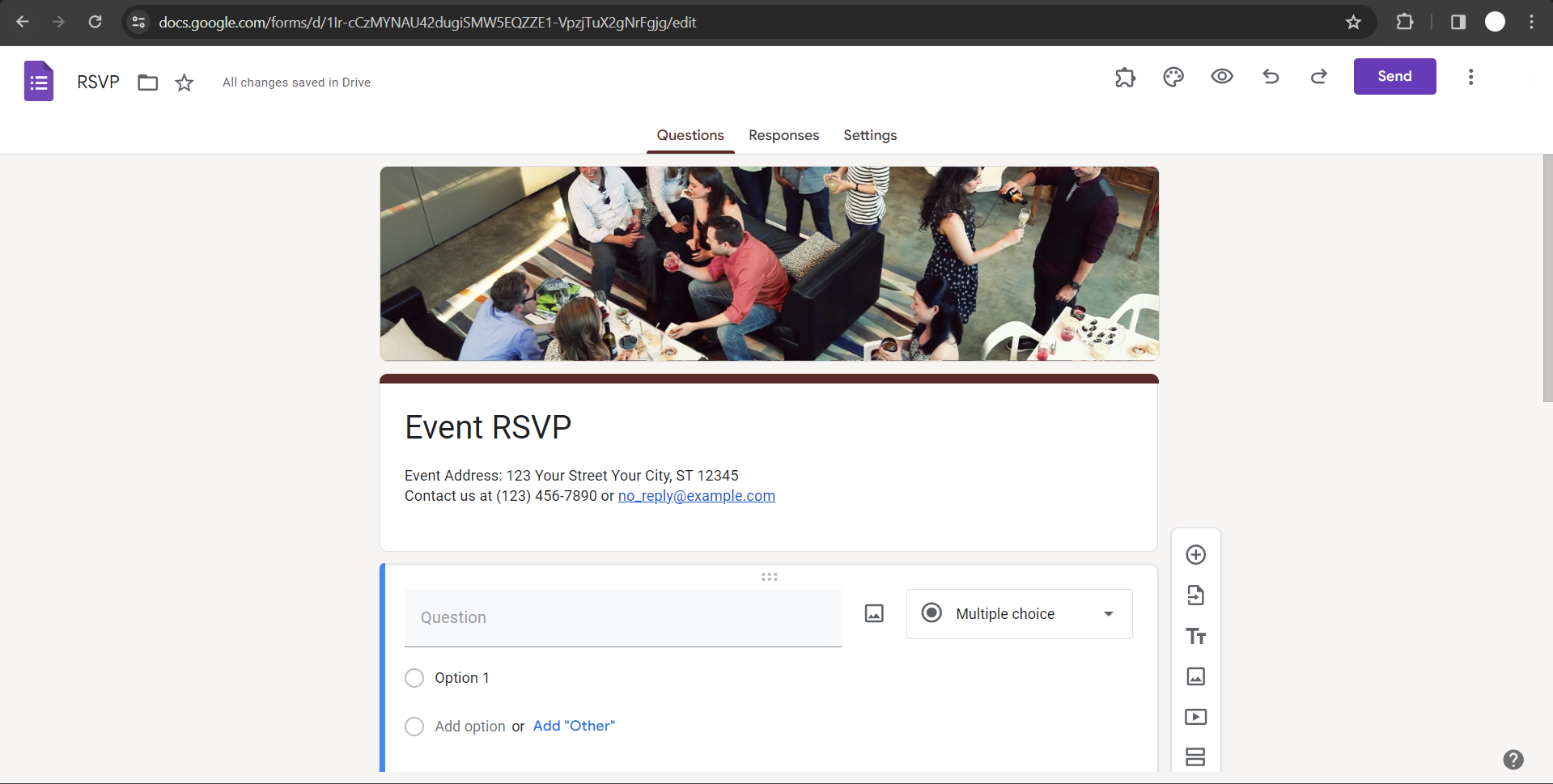Open the More options three-dot menu
This screenshot has width=1553, height=784.
point(1471,77)
